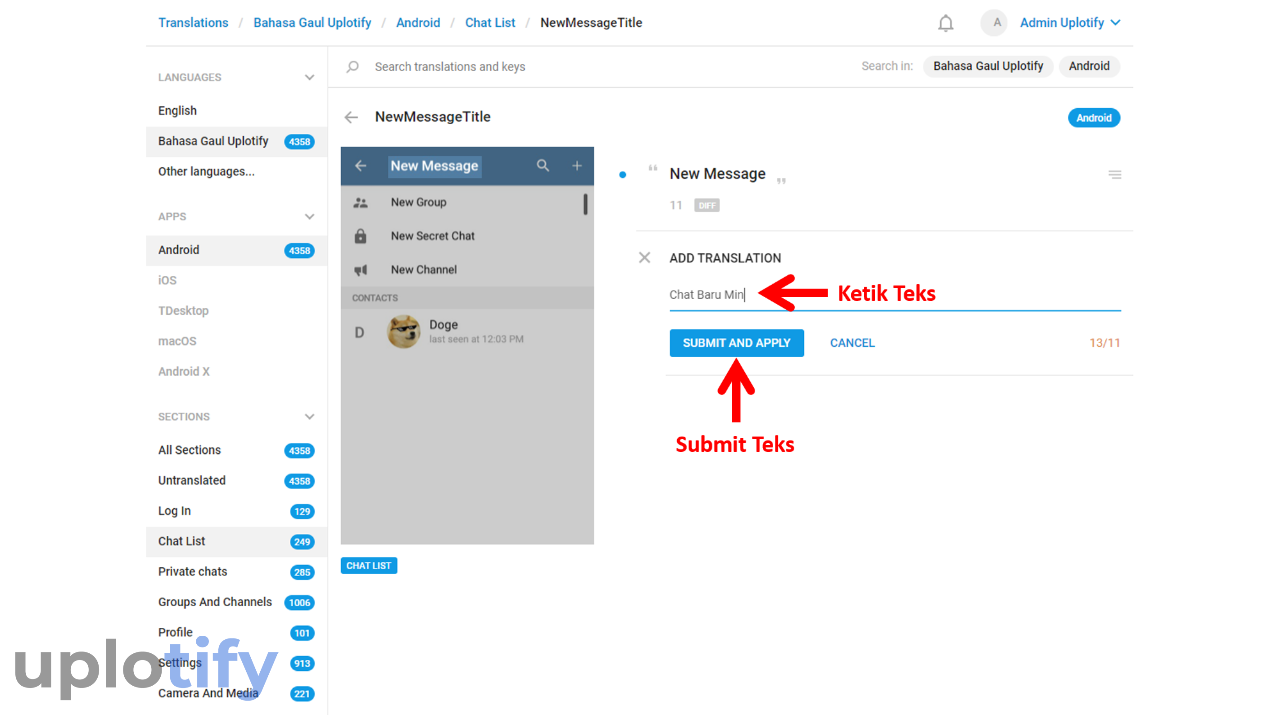Open Private chats section
The height and width of the screenshot is (715, 1280).
[x=236, y=572]
